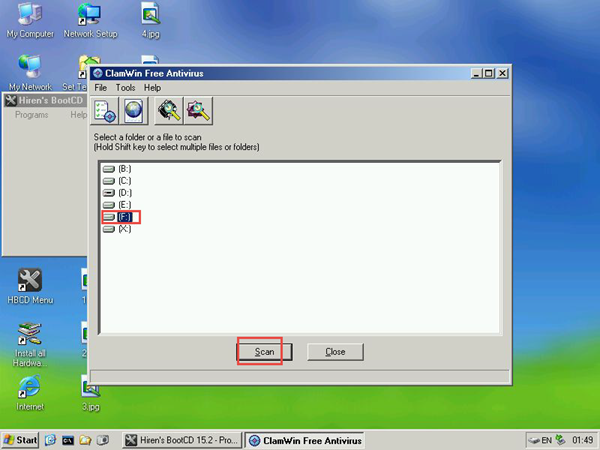
Task: Click the Start button on taskbar
Action: 20,440
